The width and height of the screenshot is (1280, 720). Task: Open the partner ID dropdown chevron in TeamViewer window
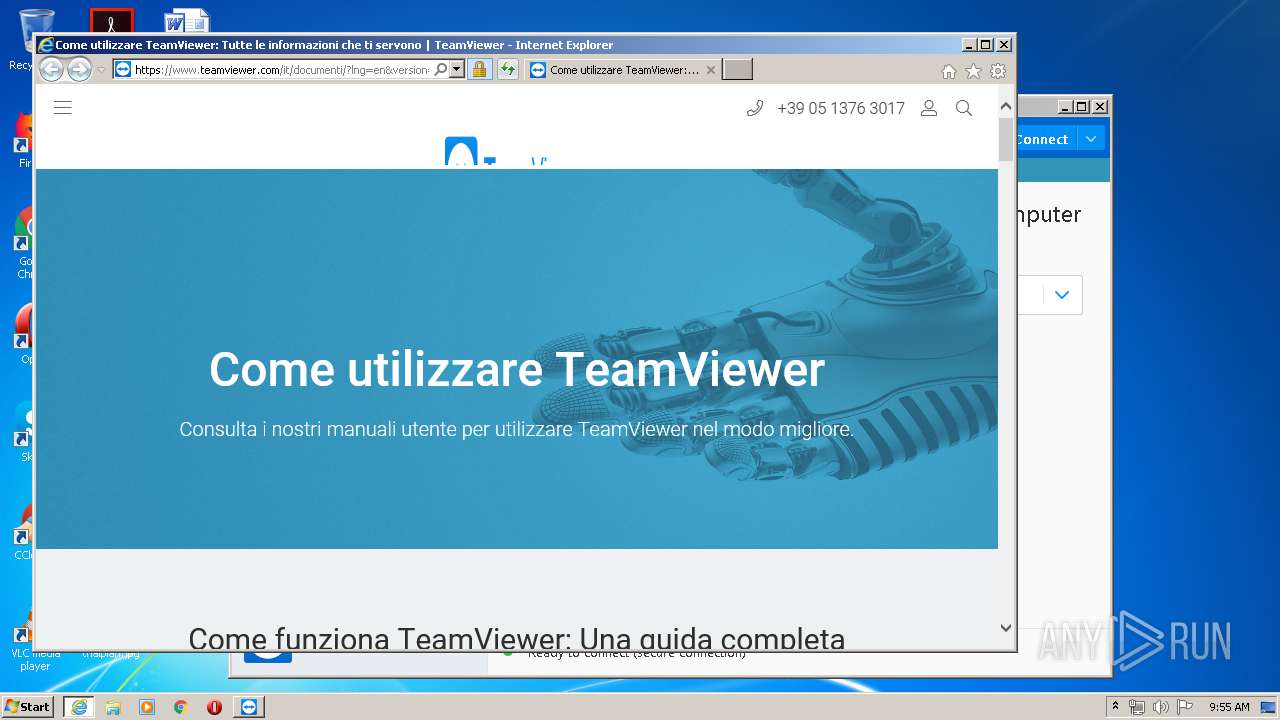coord(1062,295)
